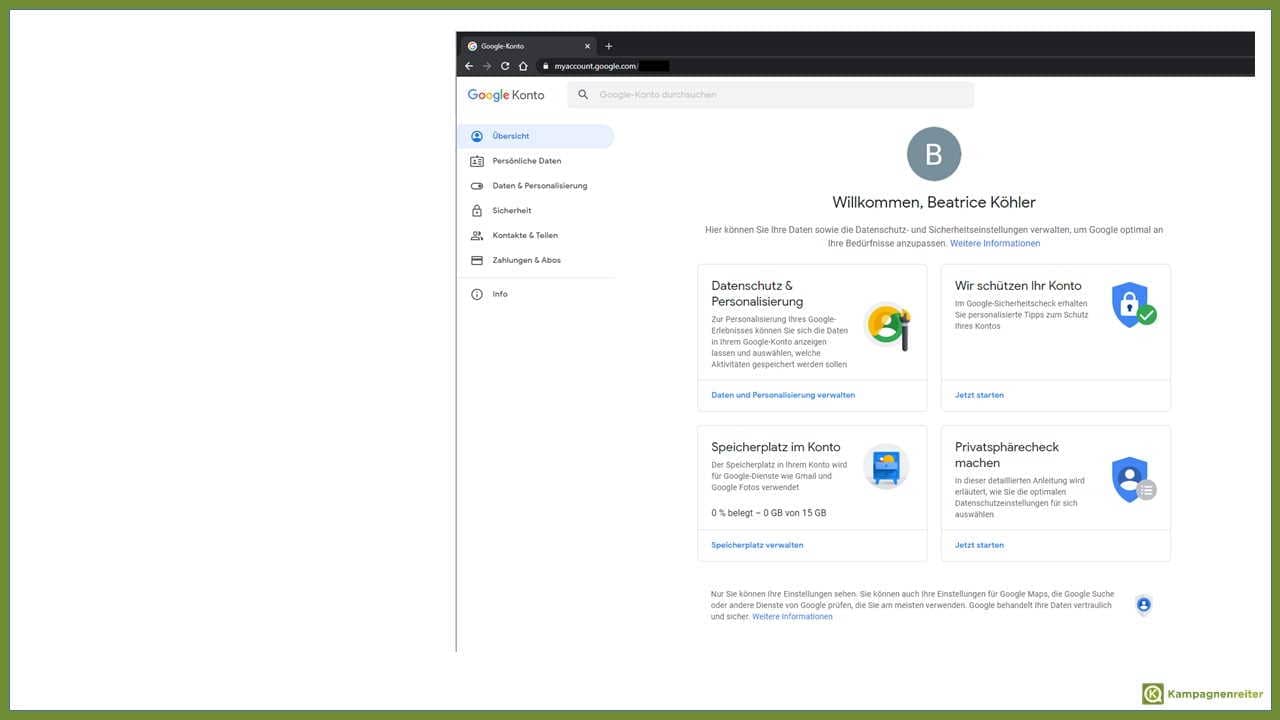
Task: Click the profile avatar with letter B
Action: coord(933,154)
